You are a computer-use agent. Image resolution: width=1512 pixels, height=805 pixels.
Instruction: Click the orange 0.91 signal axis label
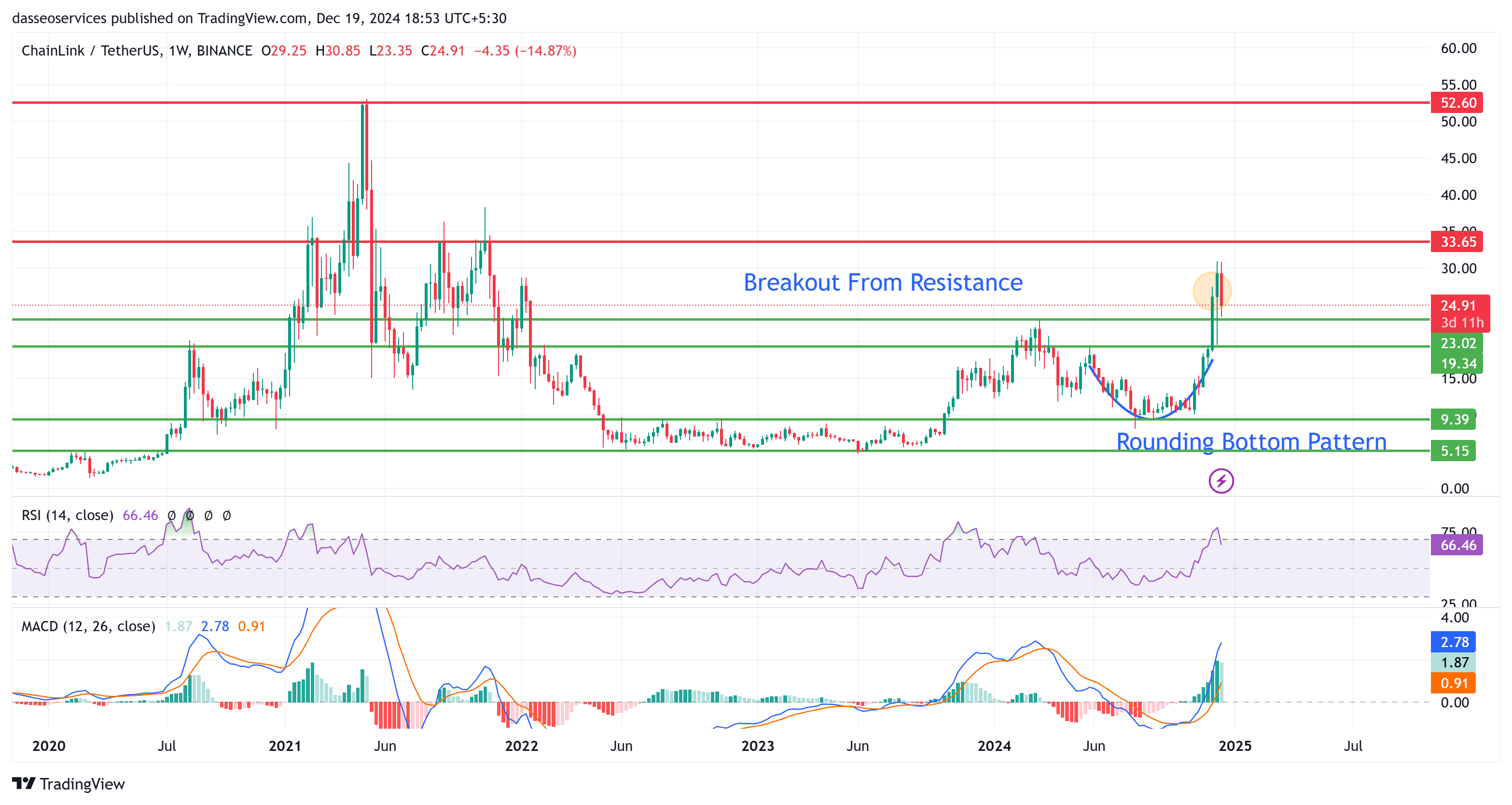click(x=1453, y=683)
